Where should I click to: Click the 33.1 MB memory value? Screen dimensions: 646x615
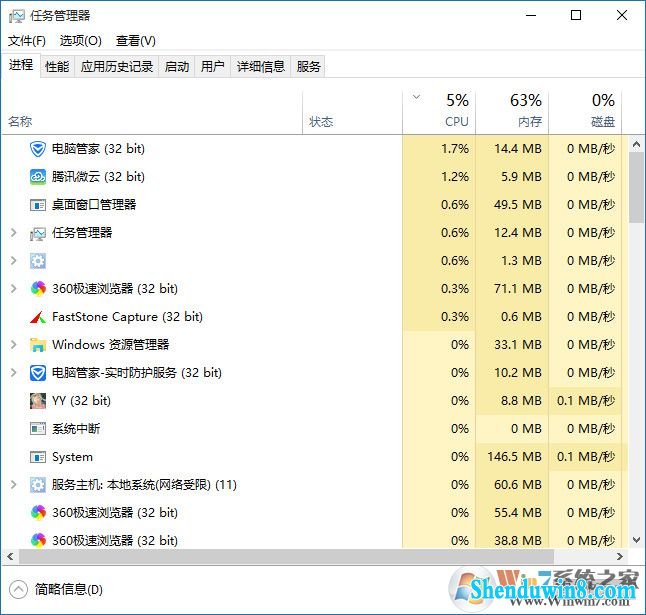pyautogui.click(x=517, y=345)
